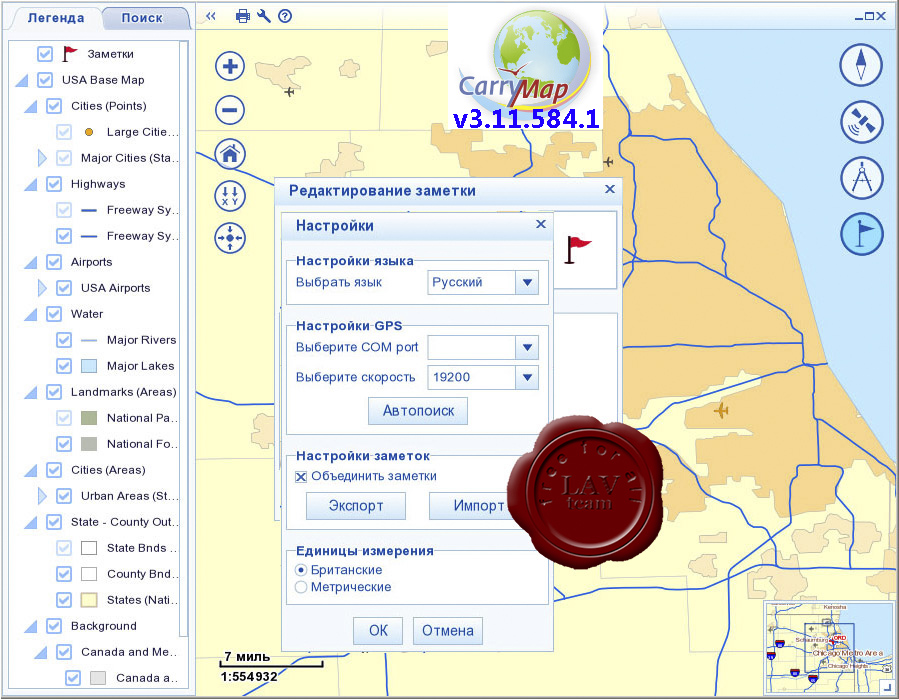Toggle the County Bnd layer checkbox
899x700 pixels.
pos(64,574)
